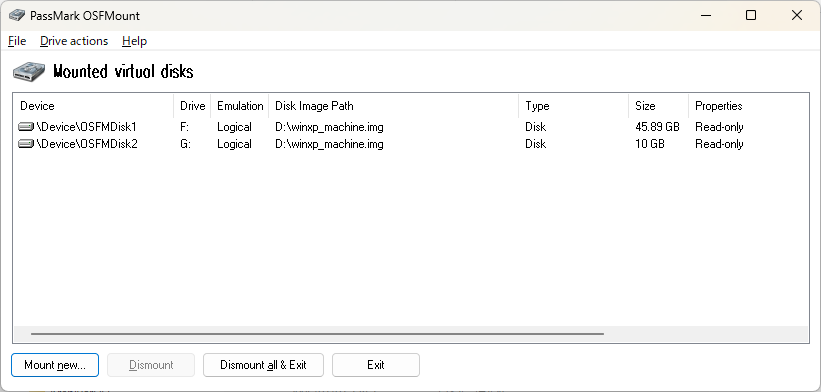Click the horizontal scrollbar in disk list
Viewport: 821px width, 392px height.
pyautogui.click(x=317, y=333)
